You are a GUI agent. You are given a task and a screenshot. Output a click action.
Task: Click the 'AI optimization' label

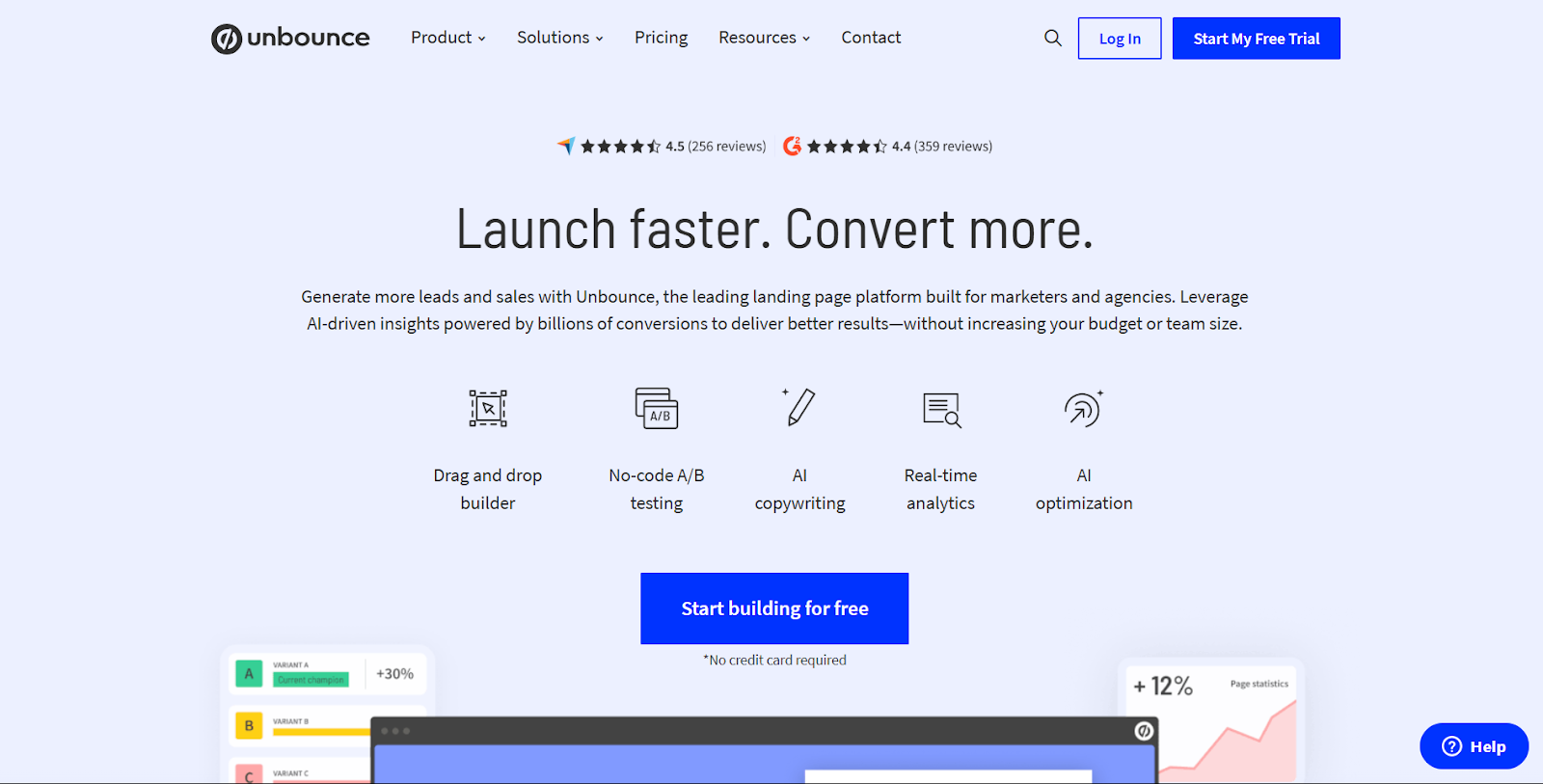pyautogui.click(x=1084, y=489)
